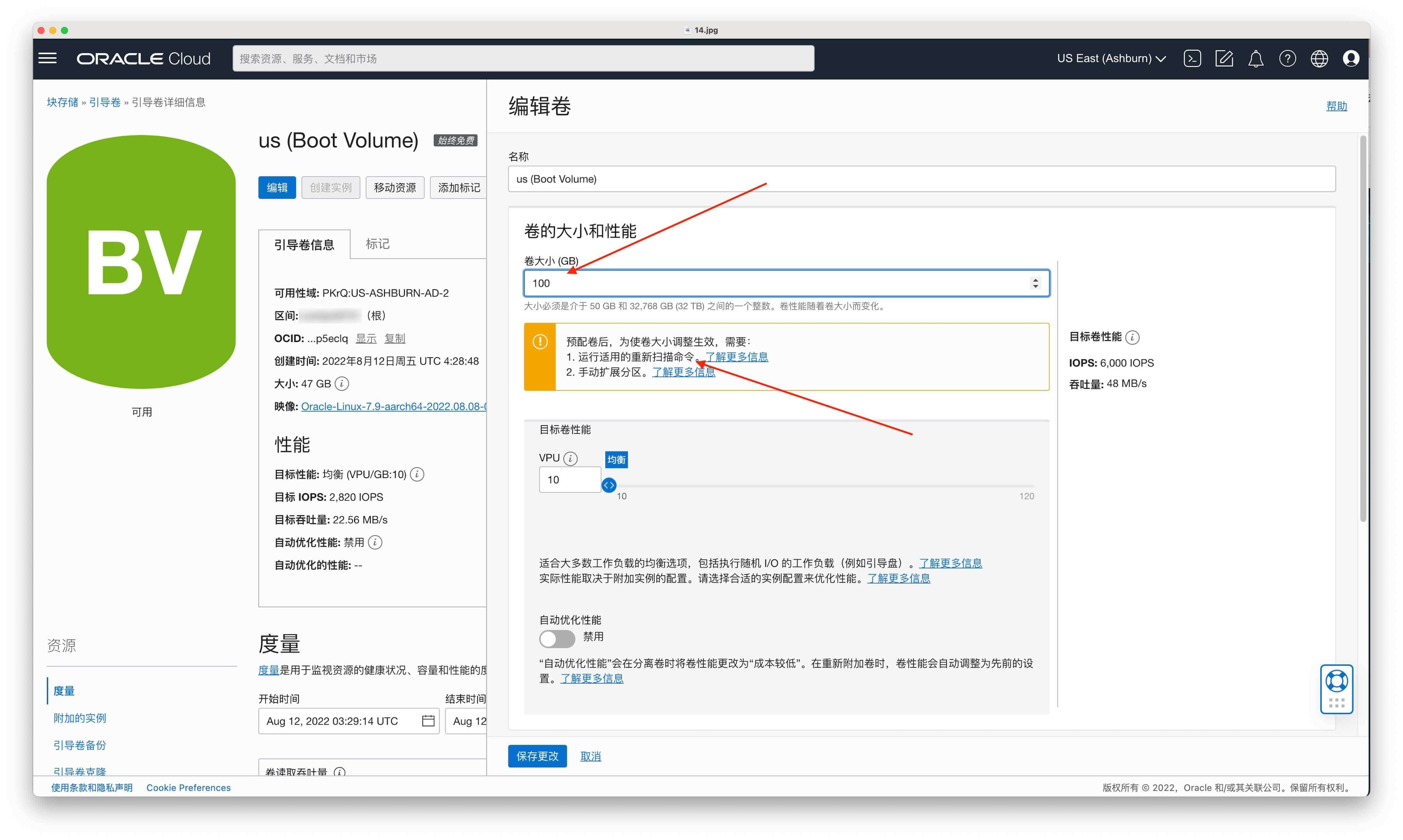The image size is (1403, 840).
Task: Click the Oracle Cloud logo
Action: [143, 59]
